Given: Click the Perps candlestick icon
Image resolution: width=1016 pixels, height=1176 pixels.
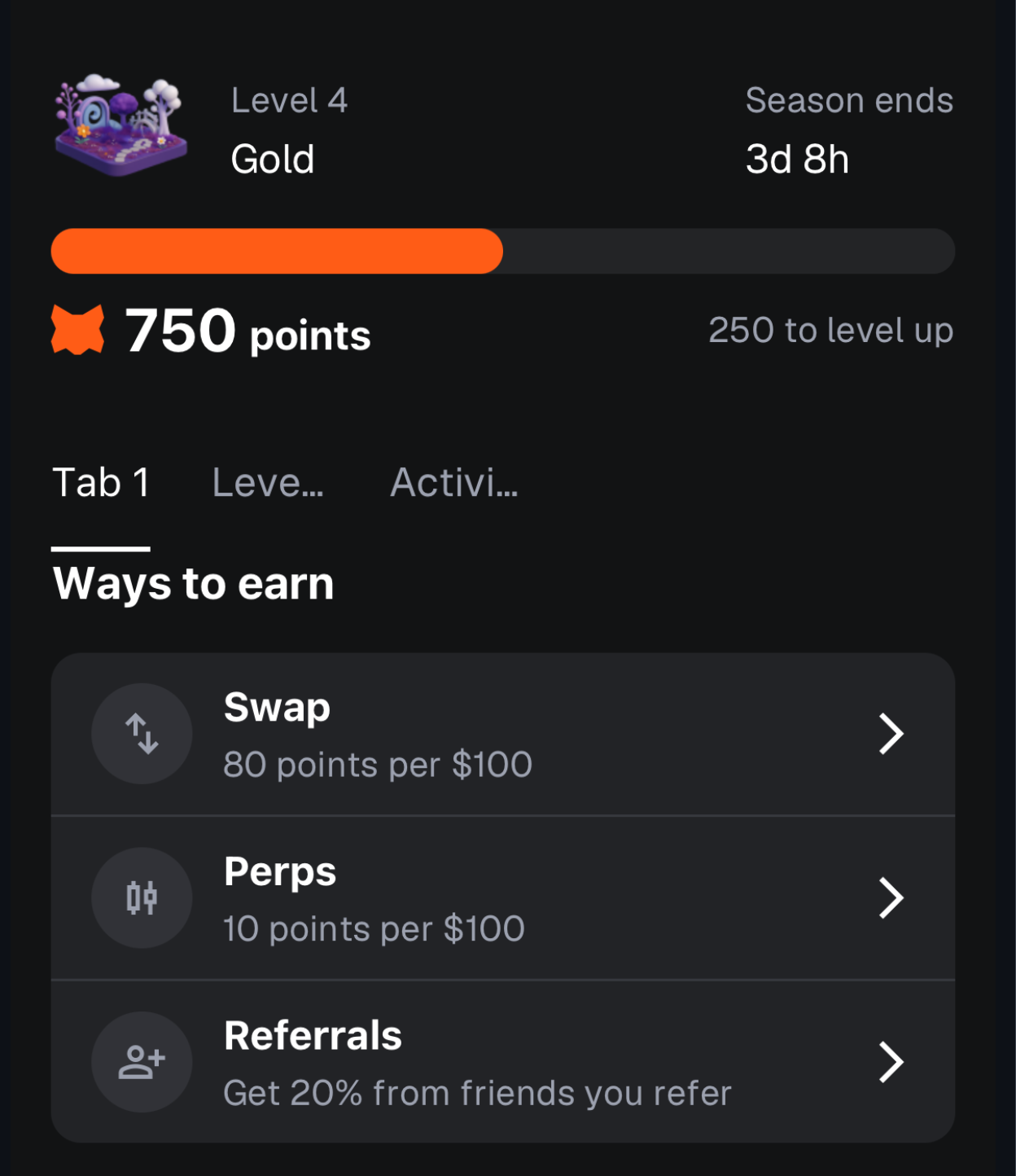Looking at the screenshot, I should tap(142, 897).
